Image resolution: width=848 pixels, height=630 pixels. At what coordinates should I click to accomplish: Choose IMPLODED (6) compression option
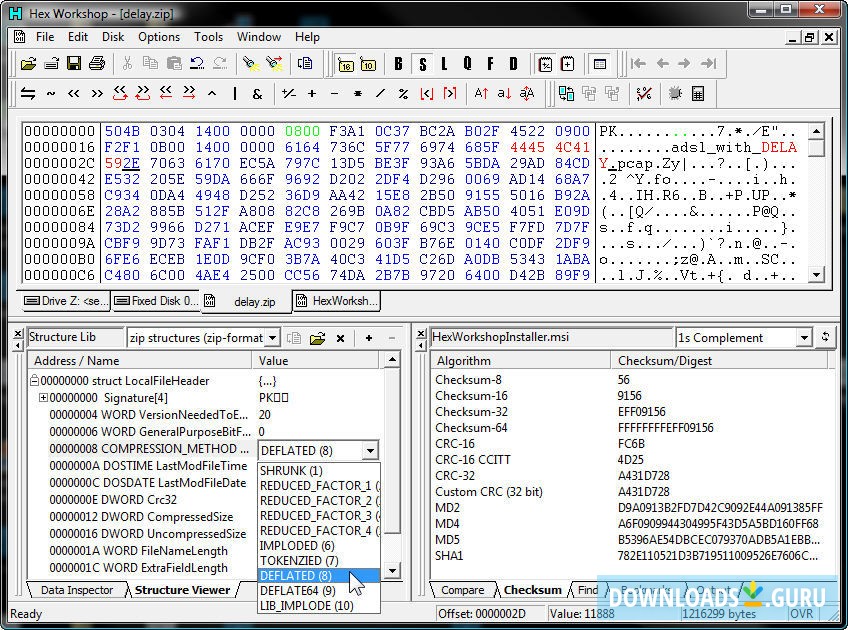pos(297,546)
